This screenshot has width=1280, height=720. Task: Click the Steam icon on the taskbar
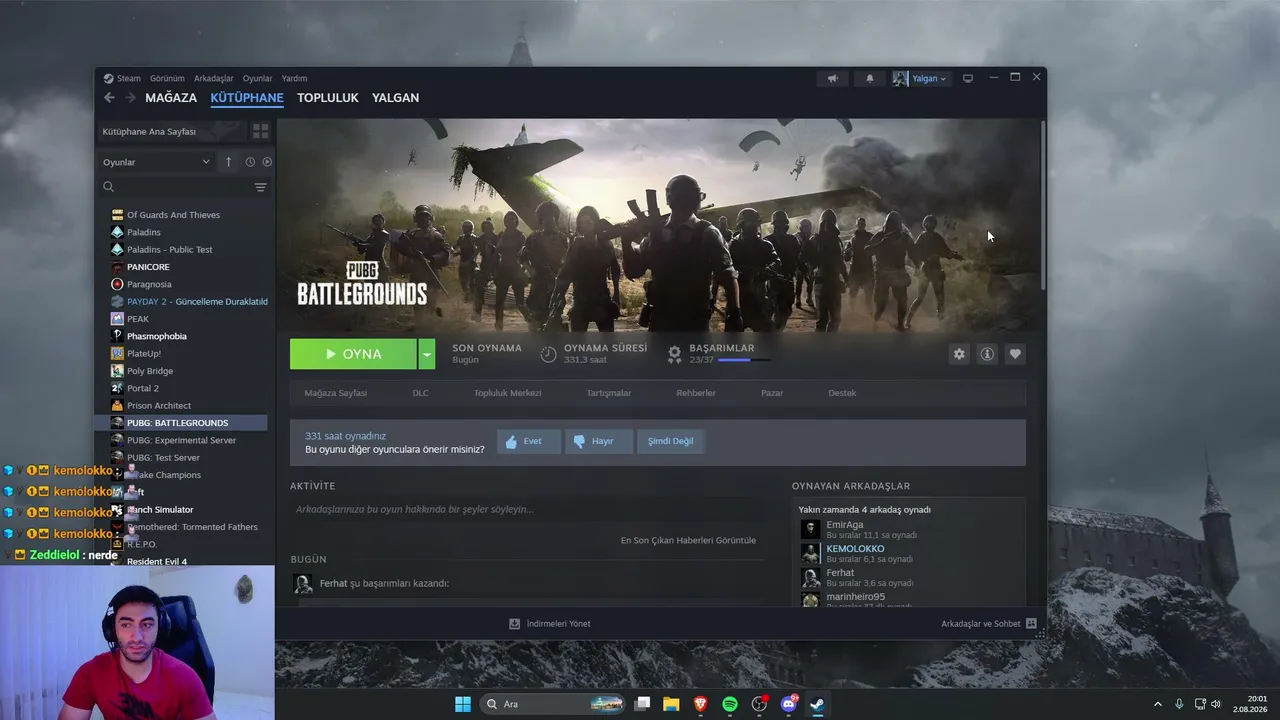click(x=817, y=704)
